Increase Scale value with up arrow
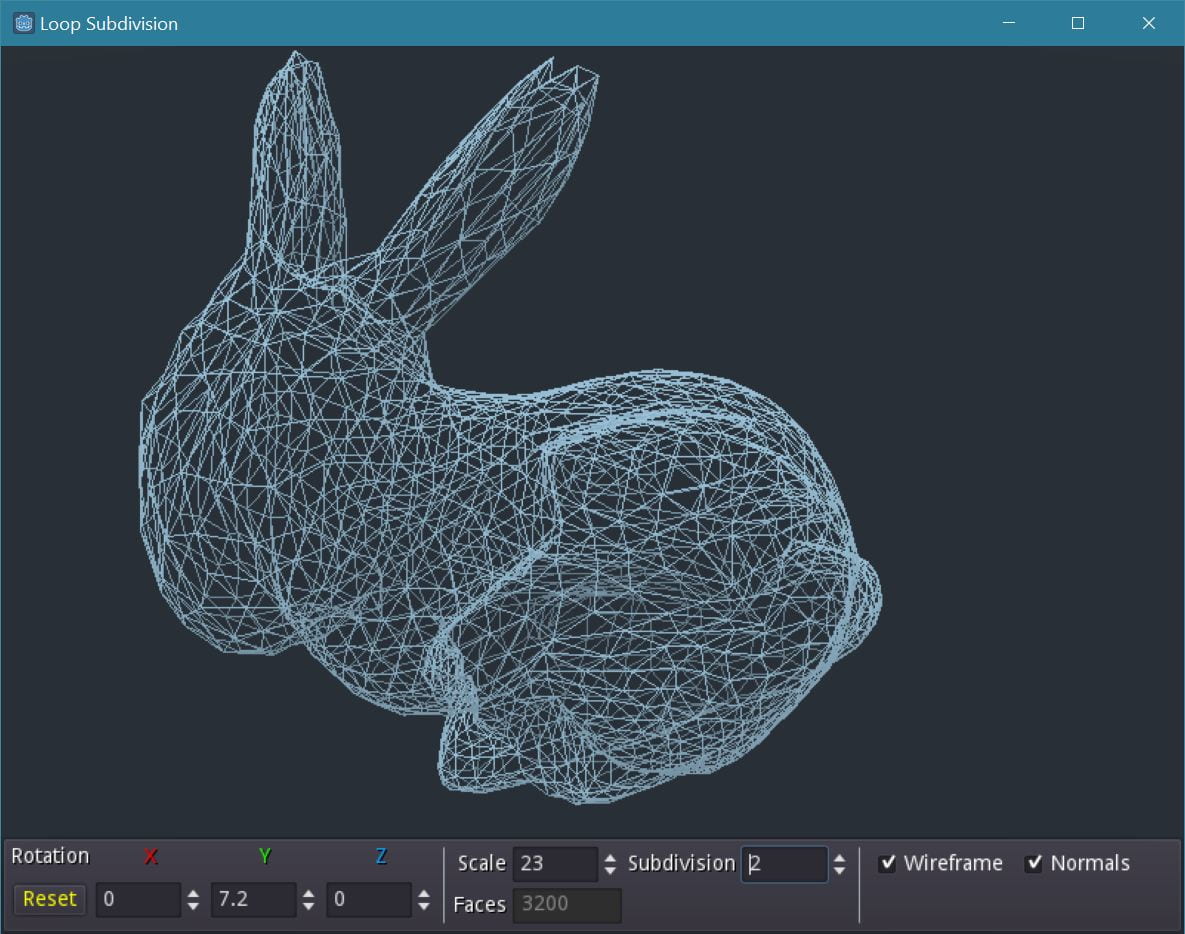This screenshot has width=1185, height=934. coord(611,858)
